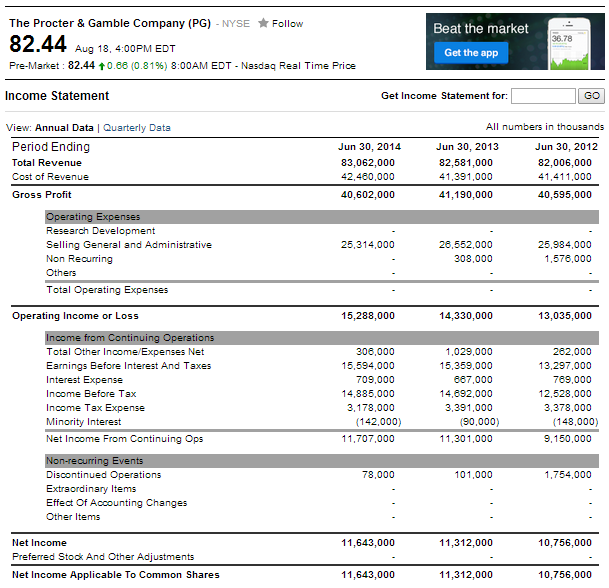Click the Income Statement heading
Image resolution: width=609 pixels, height=588 pixels.
57,96
